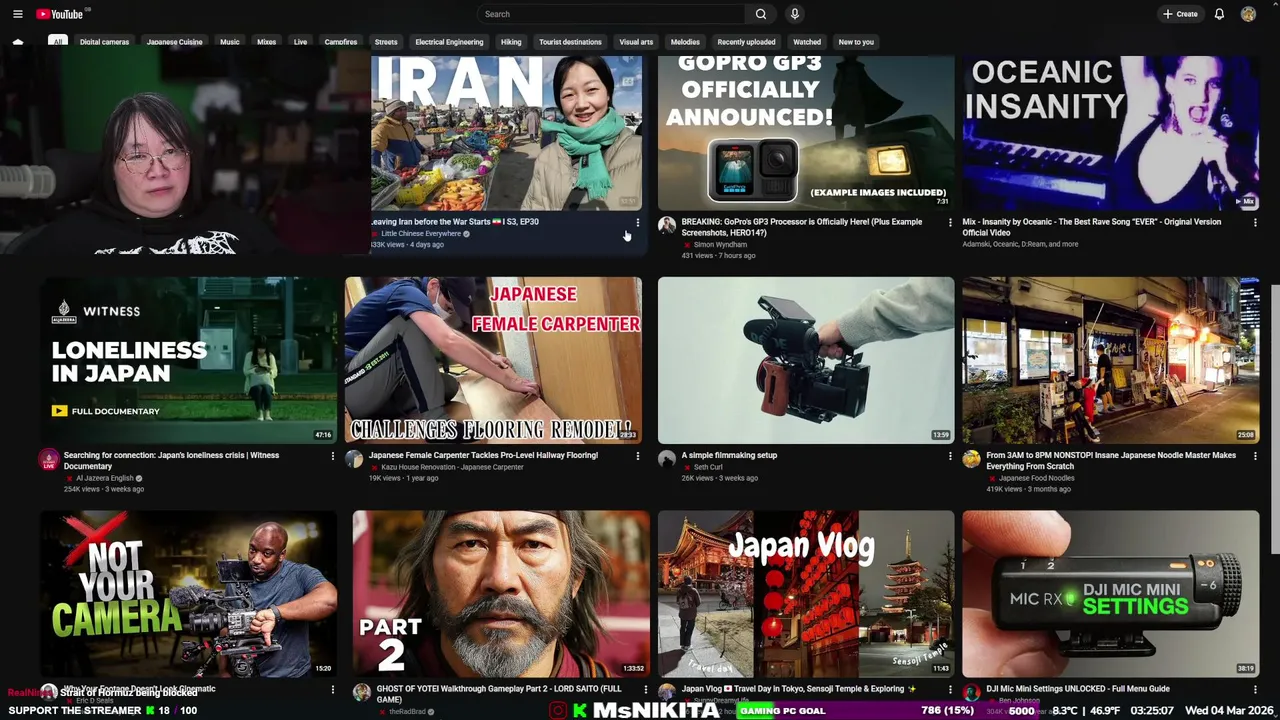Open the Seth Curl channel avatar
Image resolution: width=1280 pixels, height=720 pixels.
[x=667, y=459]
